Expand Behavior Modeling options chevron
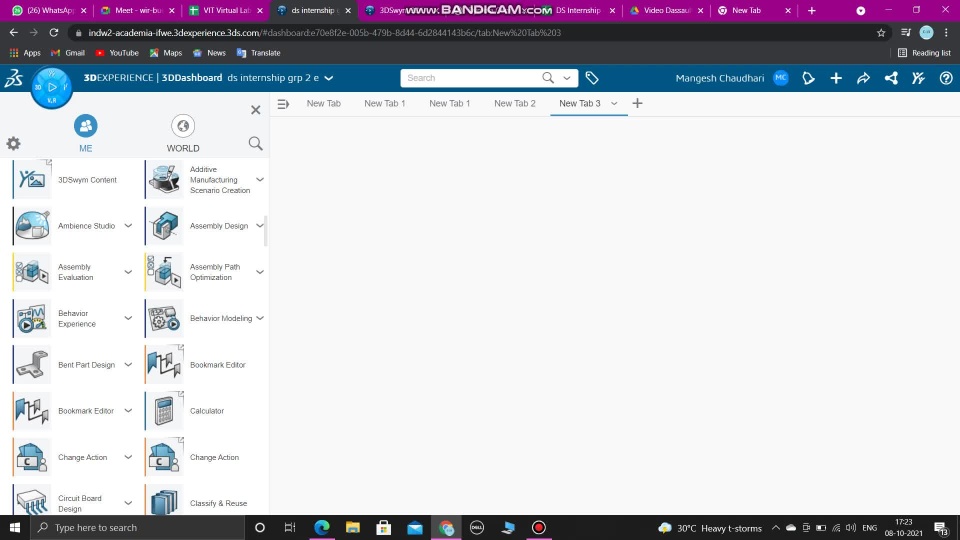The height and width of the screenshot is (540, 960). tap(260, 318)
